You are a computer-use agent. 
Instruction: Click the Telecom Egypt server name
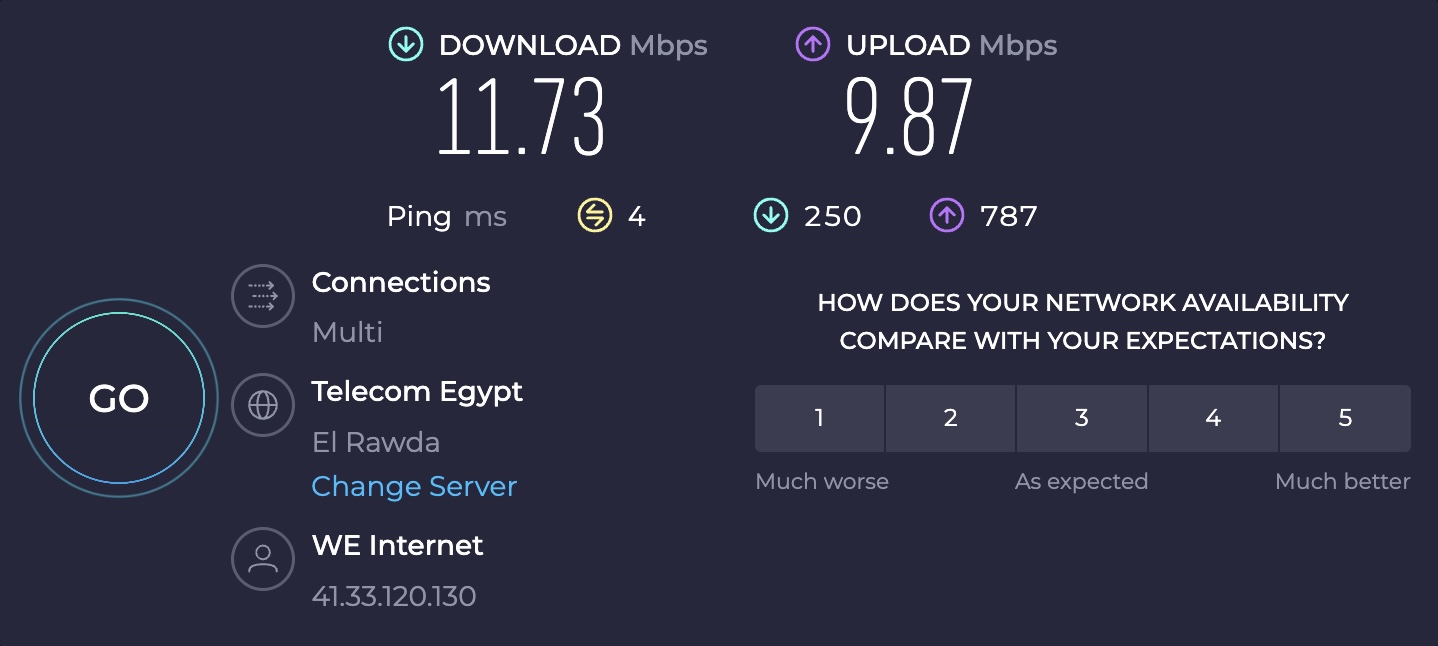(x=417, y=391)
